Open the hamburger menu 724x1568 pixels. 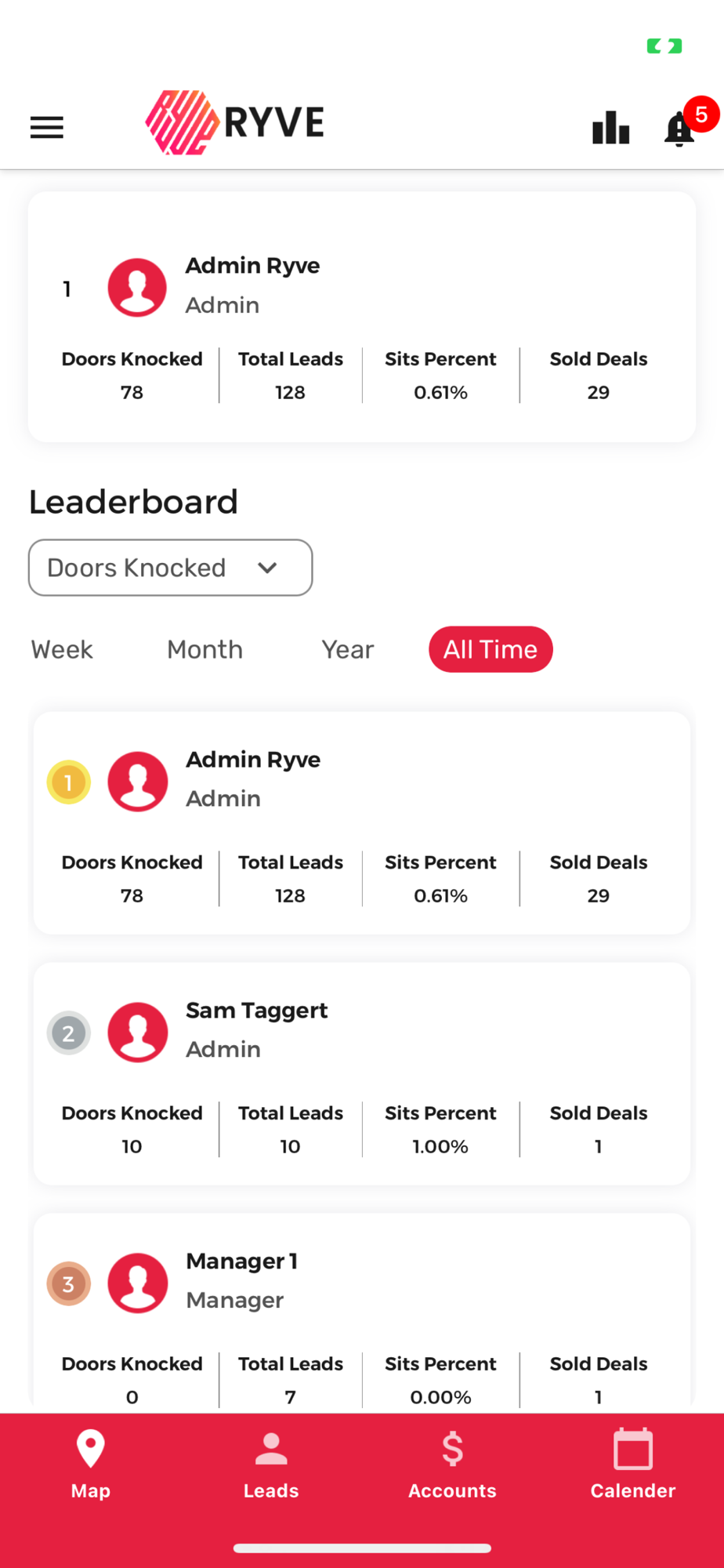(x=47, y=127)
